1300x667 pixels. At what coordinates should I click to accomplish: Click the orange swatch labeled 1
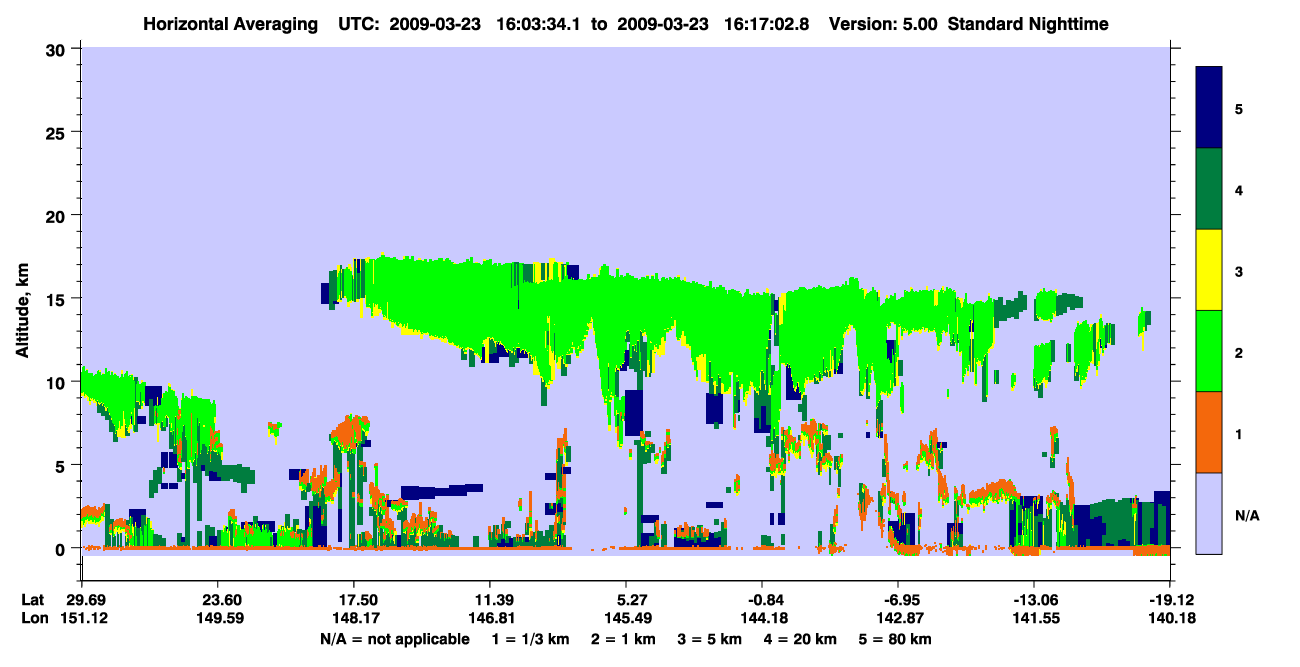coord(1209,432)
